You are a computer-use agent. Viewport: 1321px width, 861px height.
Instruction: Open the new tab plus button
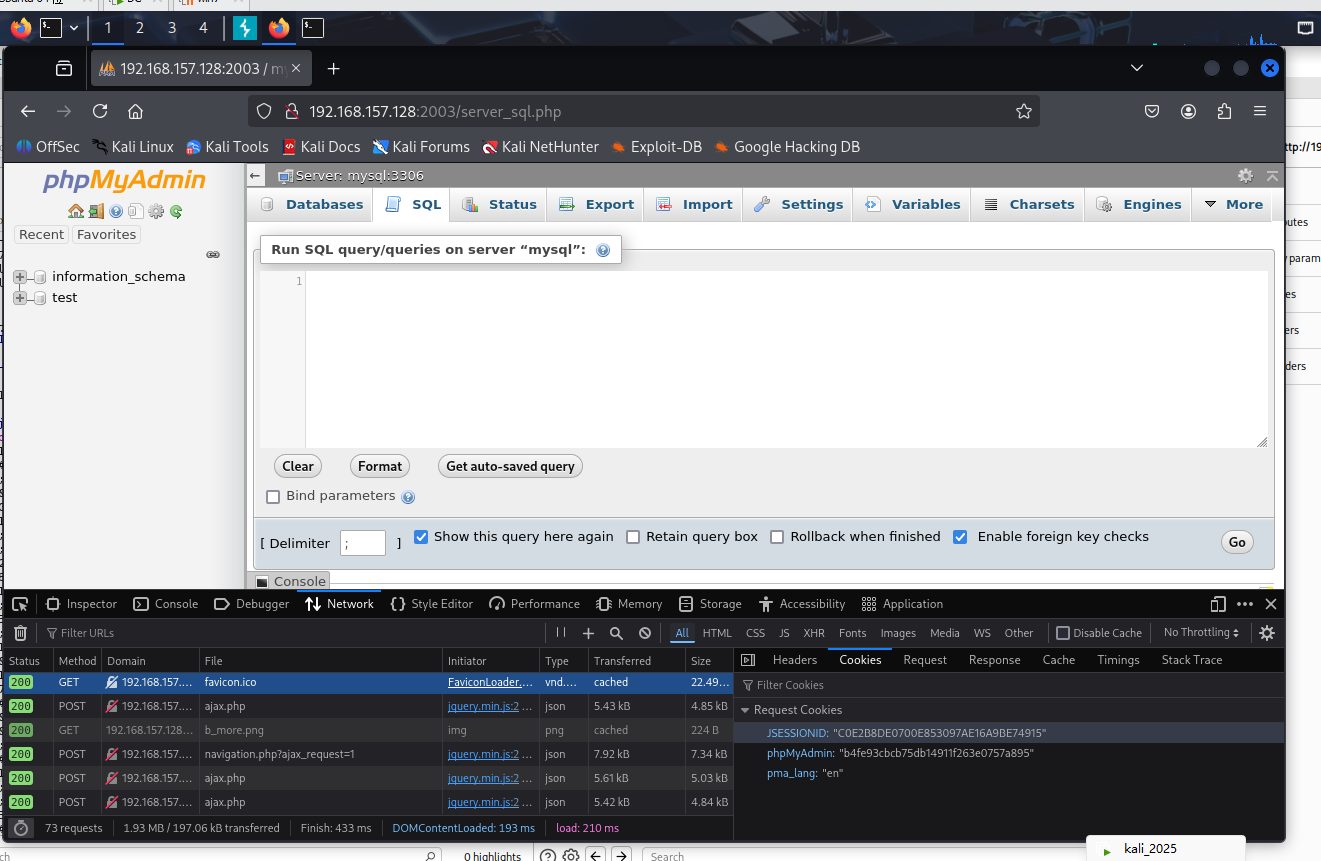pyautogui.click(x=334, y=68)
